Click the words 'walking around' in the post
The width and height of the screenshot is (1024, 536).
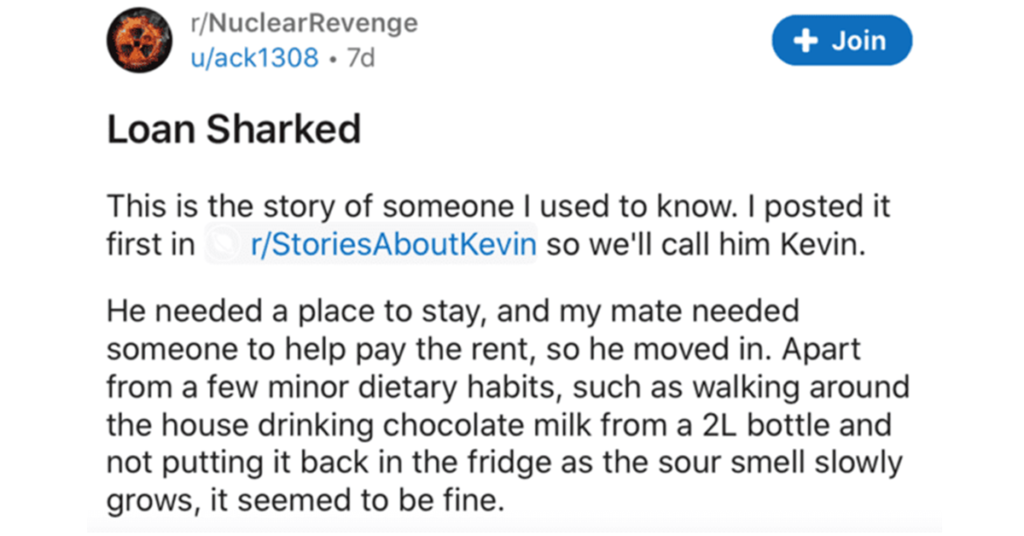point(801,387)
